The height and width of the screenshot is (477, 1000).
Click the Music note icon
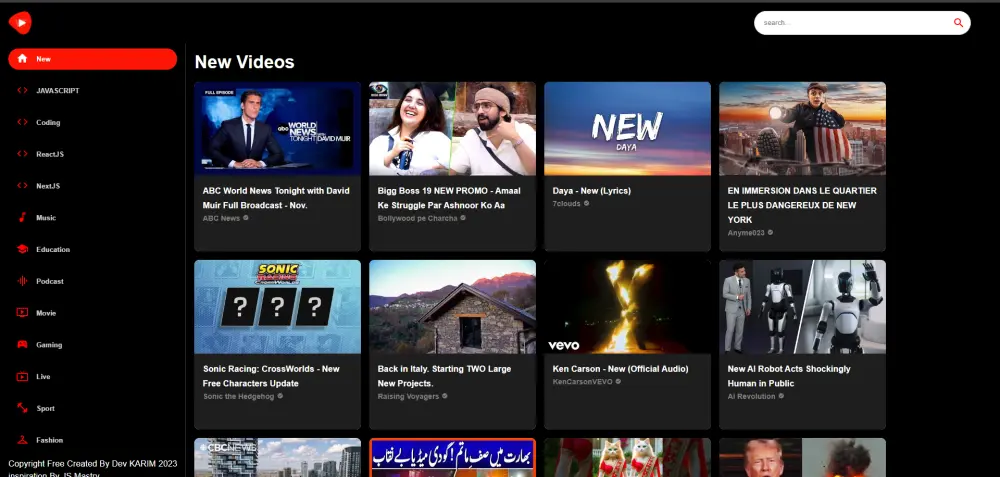pos(22,217)
